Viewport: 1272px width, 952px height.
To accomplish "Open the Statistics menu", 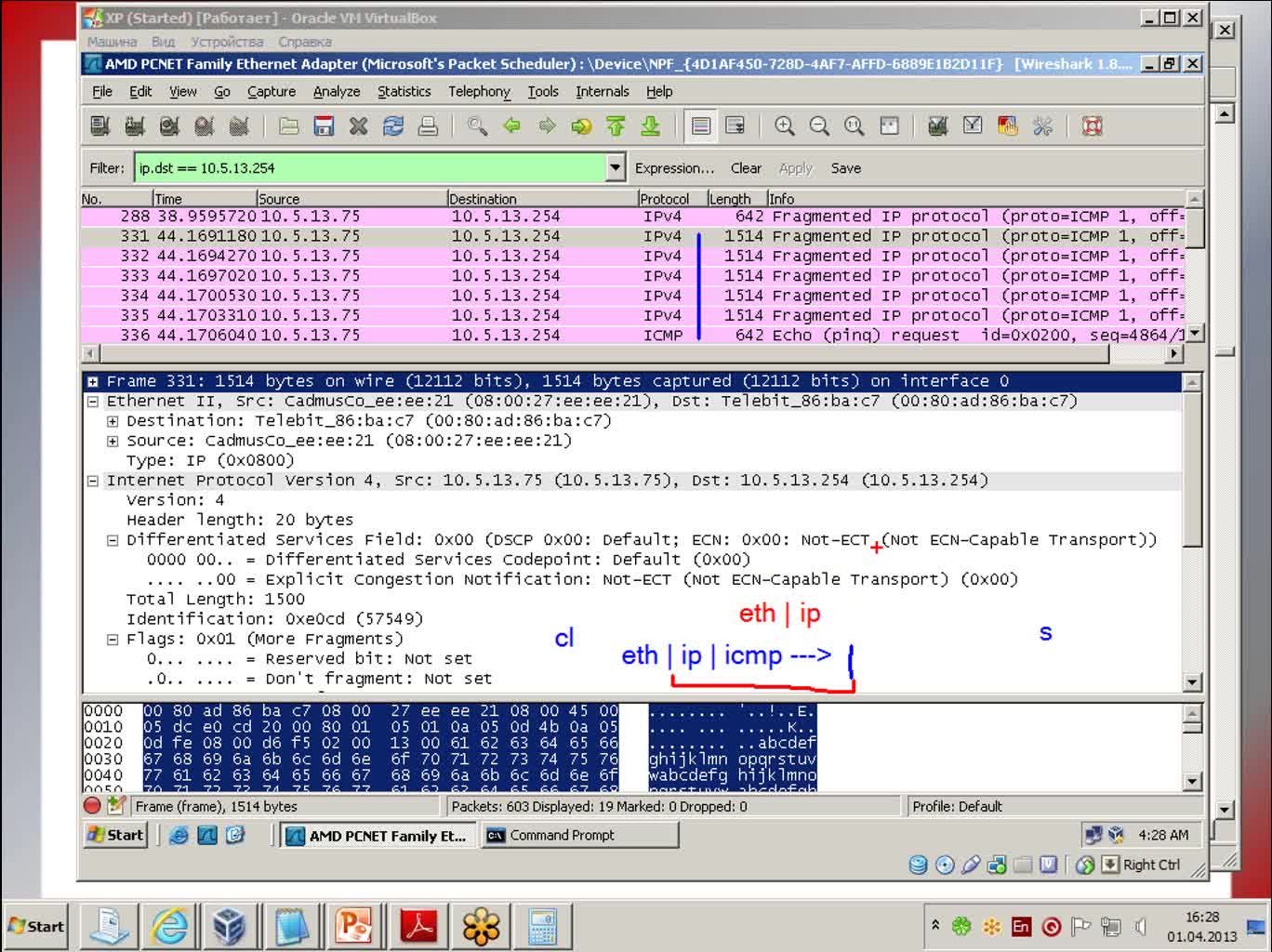I will [404, 91].
